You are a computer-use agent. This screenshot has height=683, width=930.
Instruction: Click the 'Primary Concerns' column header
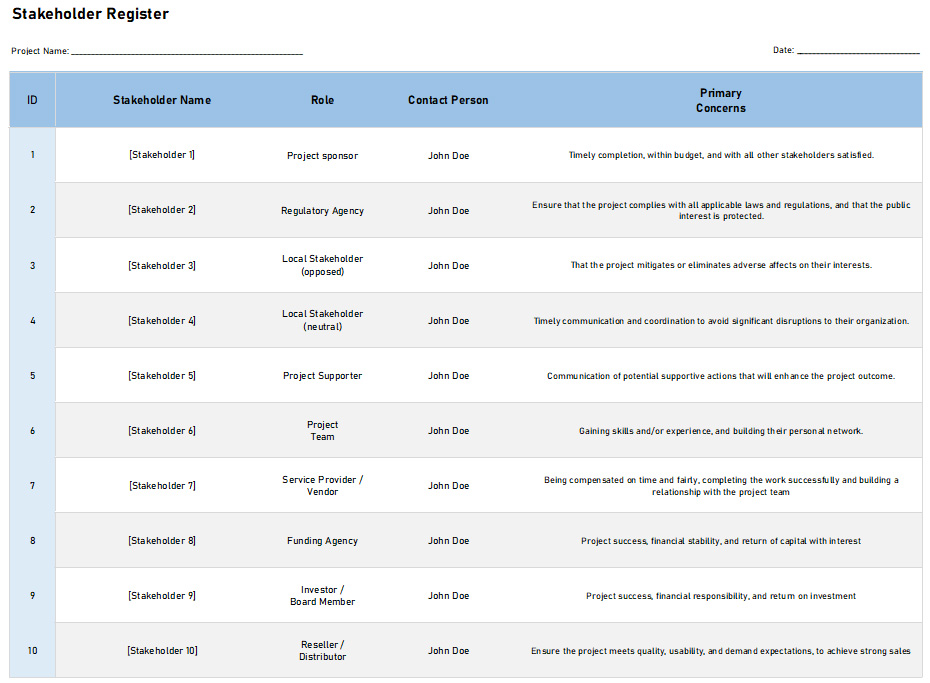(721, 100)
